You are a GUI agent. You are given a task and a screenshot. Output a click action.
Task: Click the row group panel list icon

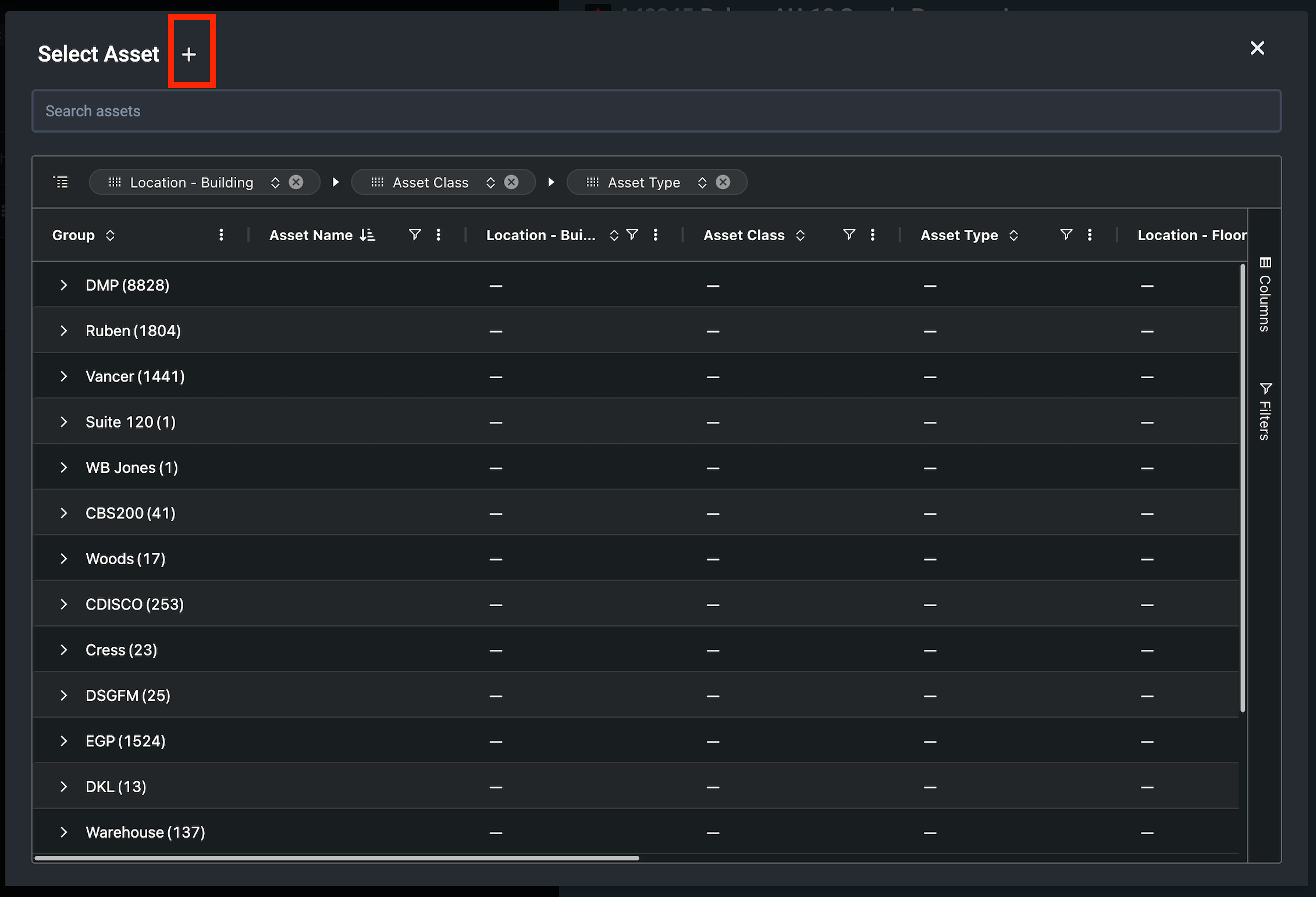pos(61,182)
